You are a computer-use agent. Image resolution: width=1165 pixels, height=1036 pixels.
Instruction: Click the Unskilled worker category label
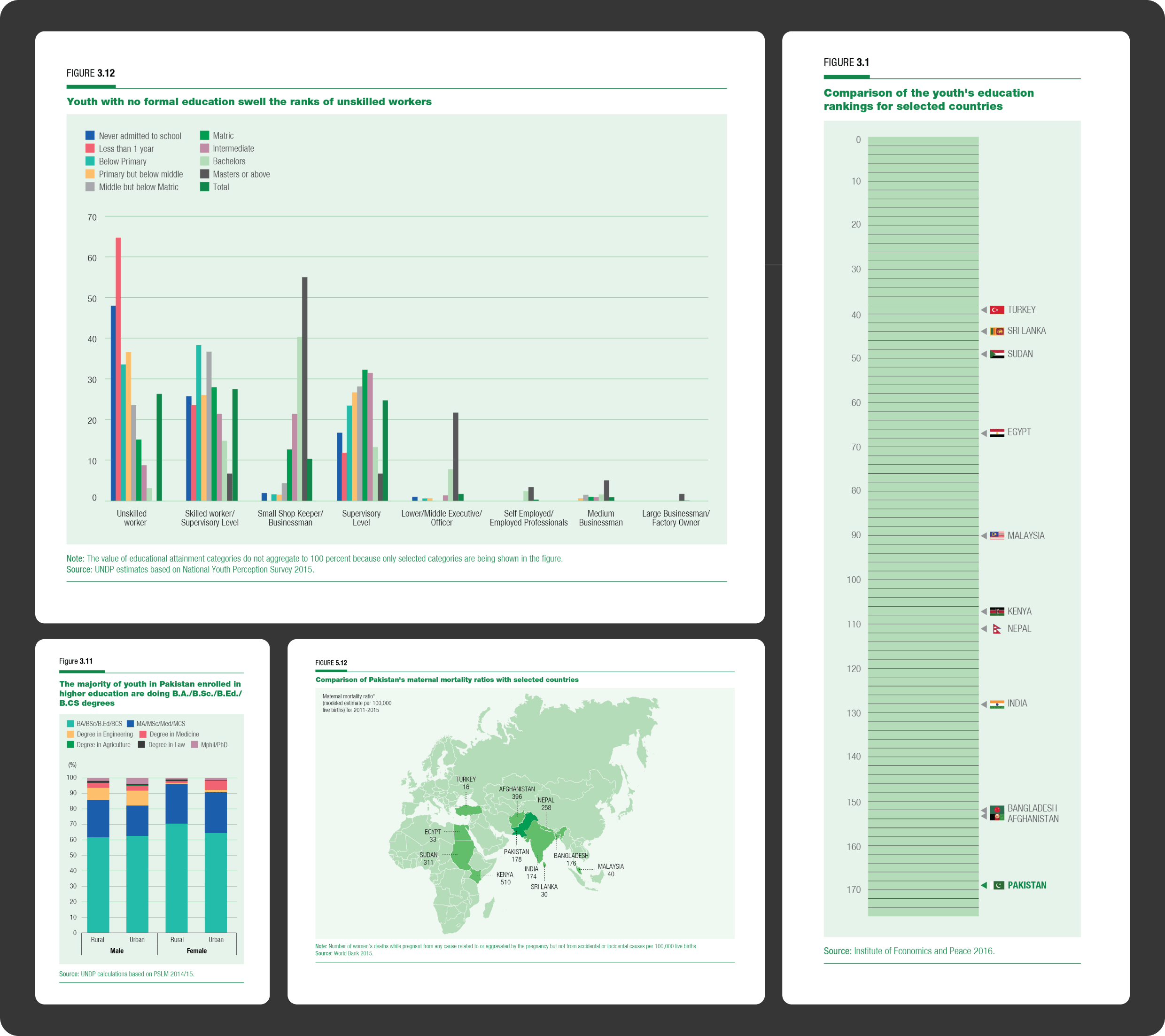coord(132,518)
